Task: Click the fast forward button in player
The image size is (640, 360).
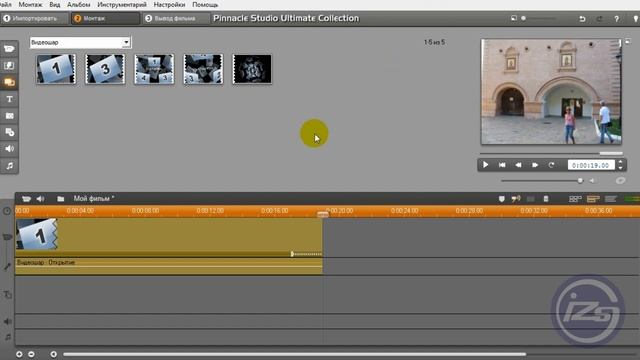Action: point(535,165)
